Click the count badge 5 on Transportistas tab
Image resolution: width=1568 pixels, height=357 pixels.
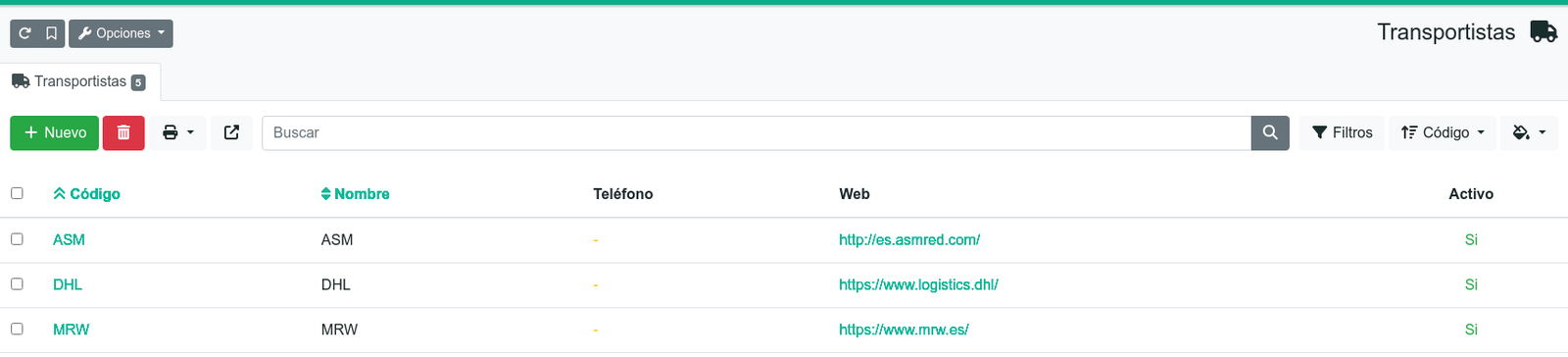coord(138,82)
